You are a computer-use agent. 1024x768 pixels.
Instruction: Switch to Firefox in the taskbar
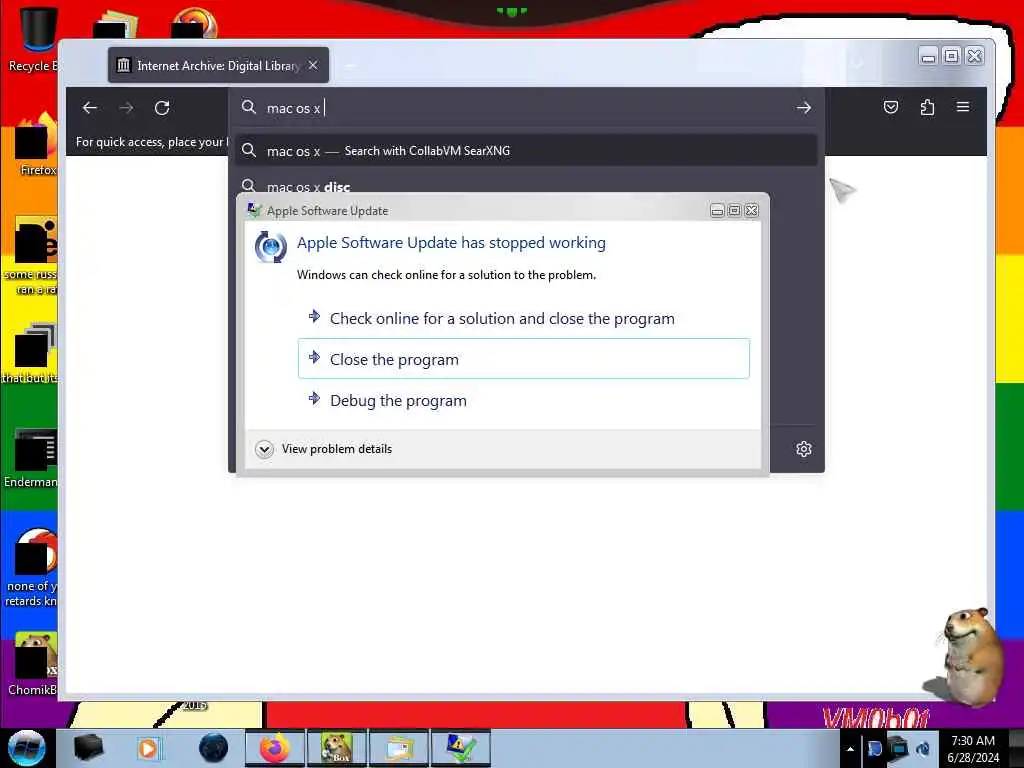(275, 748)
